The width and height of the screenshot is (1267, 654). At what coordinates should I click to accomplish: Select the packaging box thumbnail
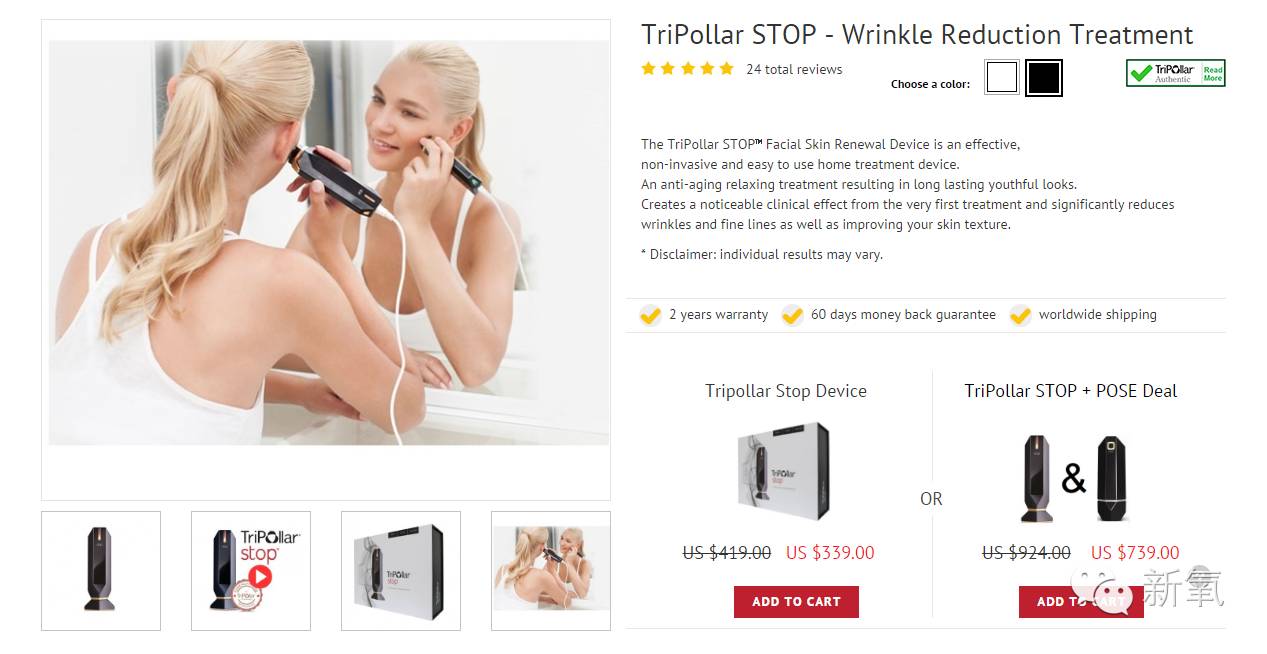click(x=401, y=571)
